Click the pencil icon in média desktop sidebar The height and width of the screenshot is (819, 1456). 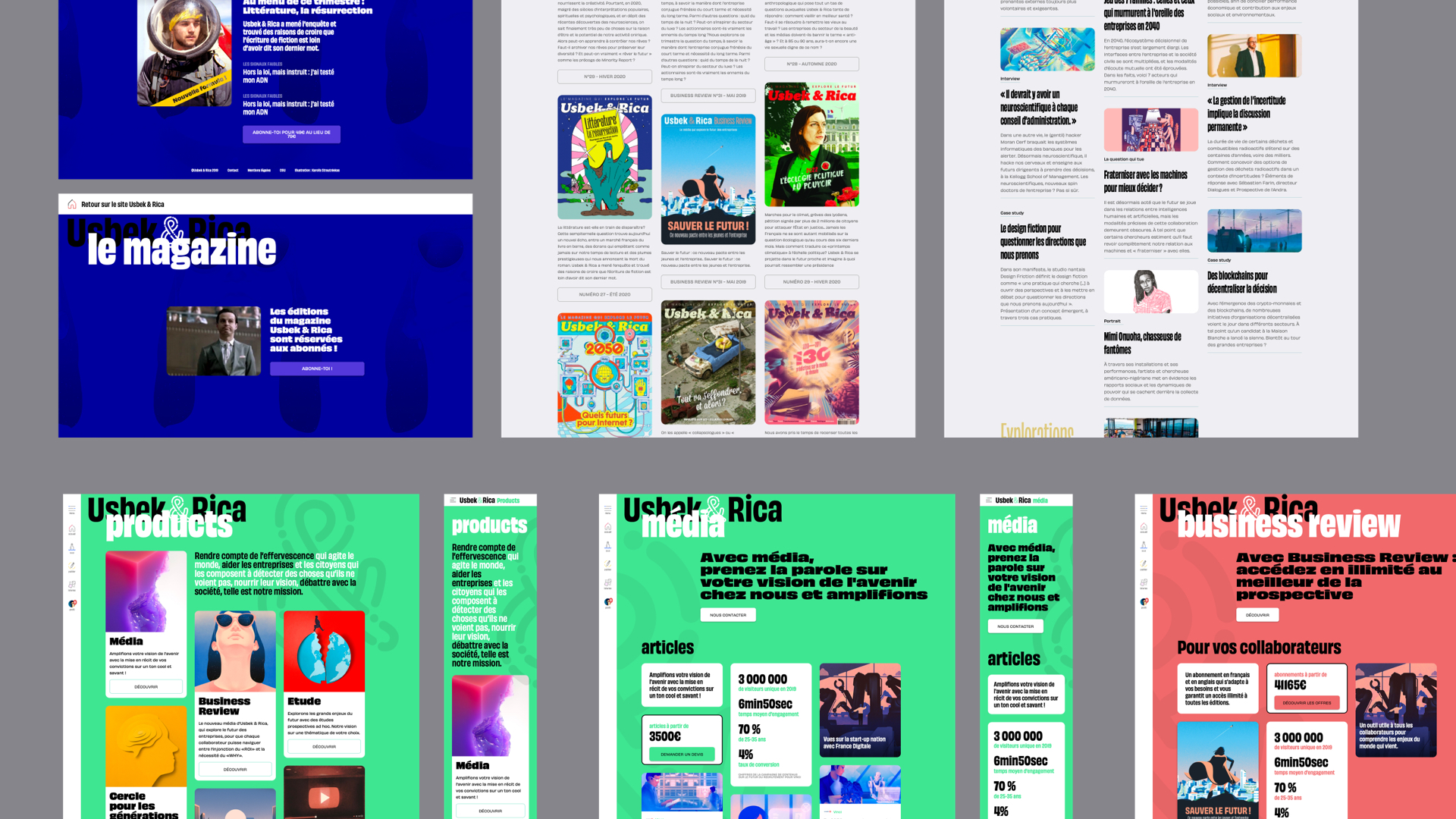[607, 564]
